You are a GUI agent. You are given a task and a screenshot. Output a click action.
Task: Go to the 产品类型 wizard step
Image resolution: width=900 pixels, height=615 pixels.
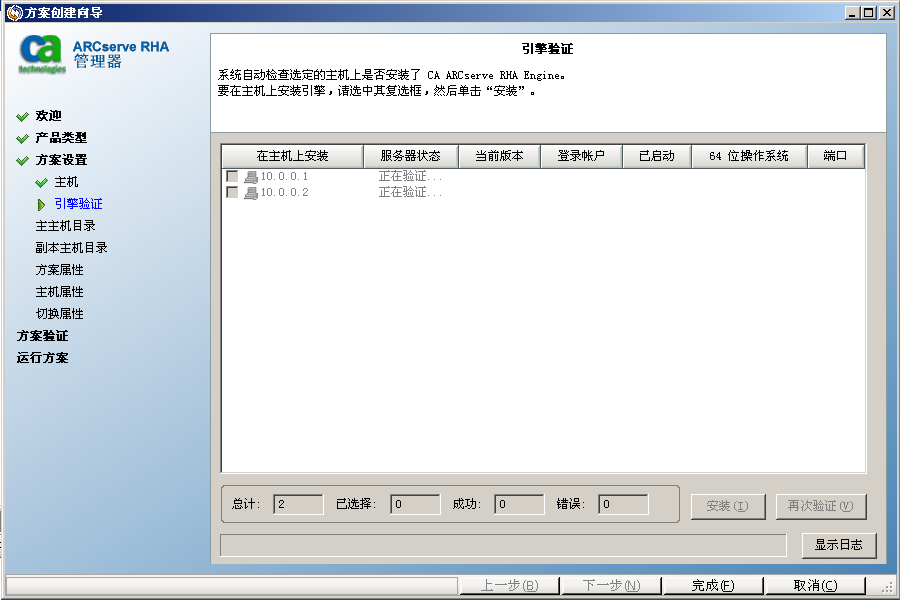(x=61, y=138)
